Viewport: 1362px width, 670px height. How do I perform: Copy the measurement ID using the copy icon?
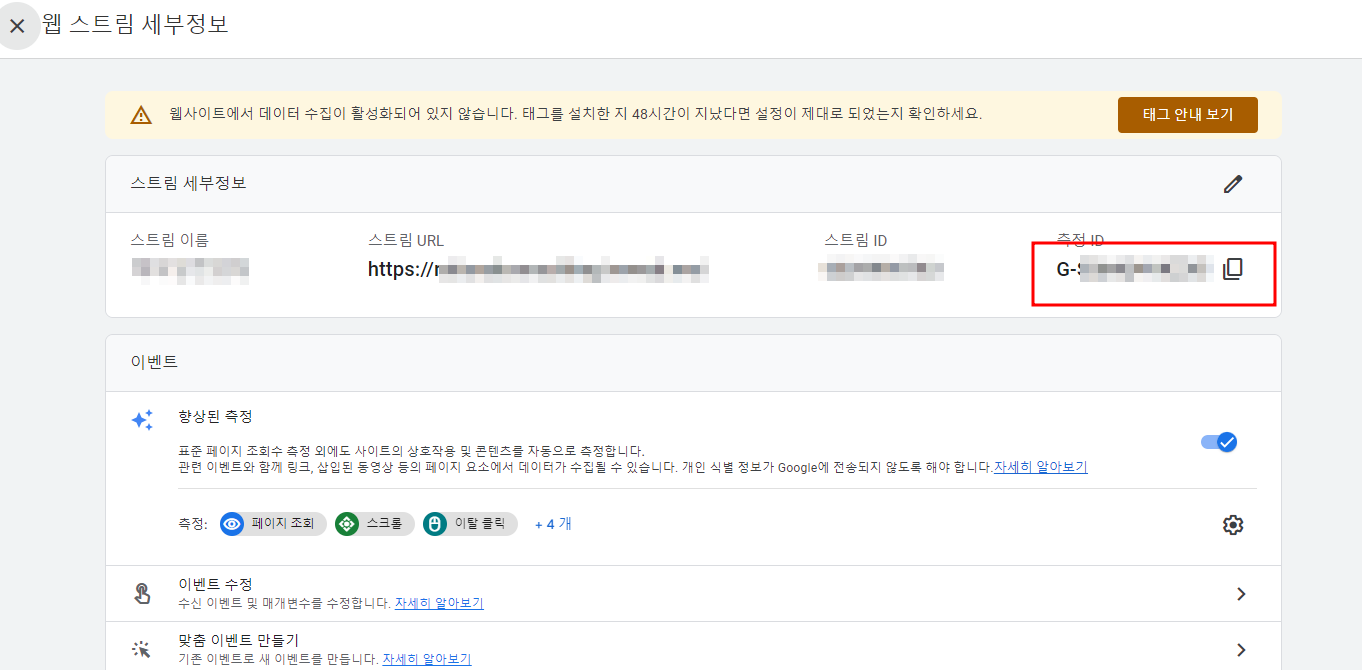point(1233,268)
